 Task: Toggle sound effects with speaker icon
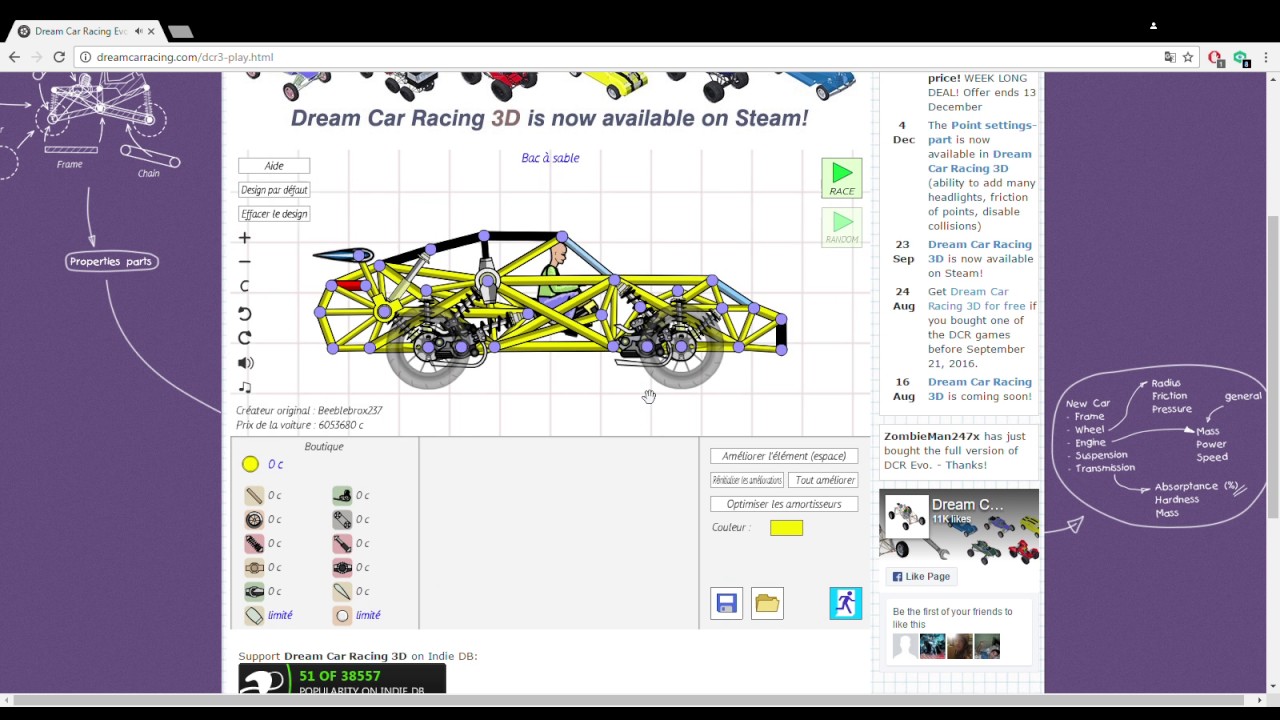[x=246, y=363]
